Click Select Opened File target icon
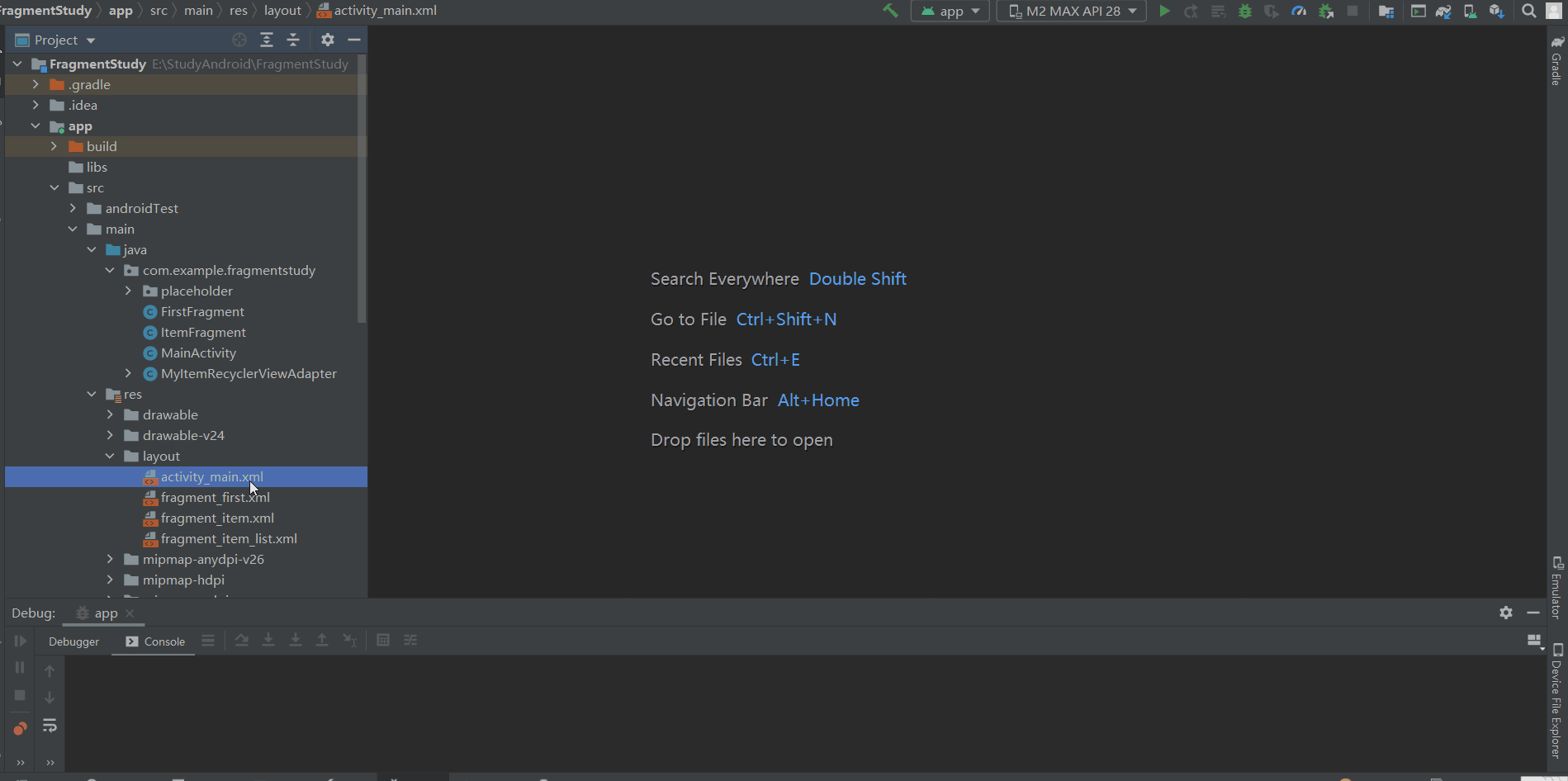 pyautogui.click(x=239, y=40)
